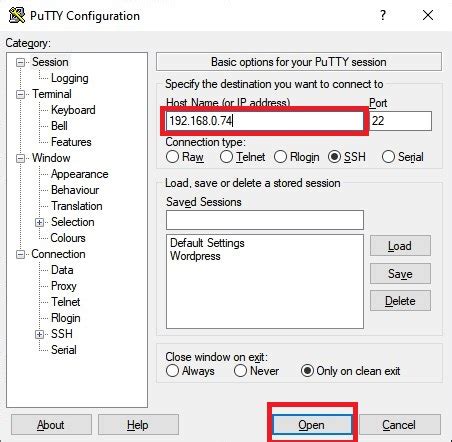Collapse the Connection tree node
The height and width of the screenshot is (442, 452).
pos(21,254)
